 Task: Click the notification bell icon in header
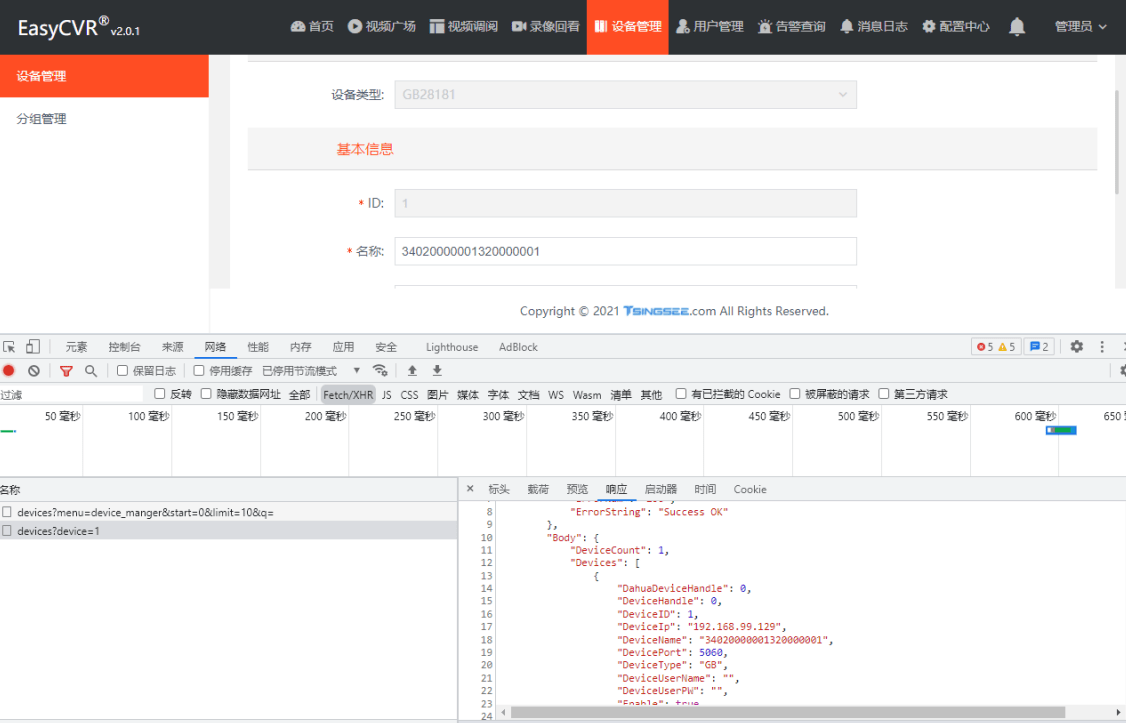[x=1017, y=27]
